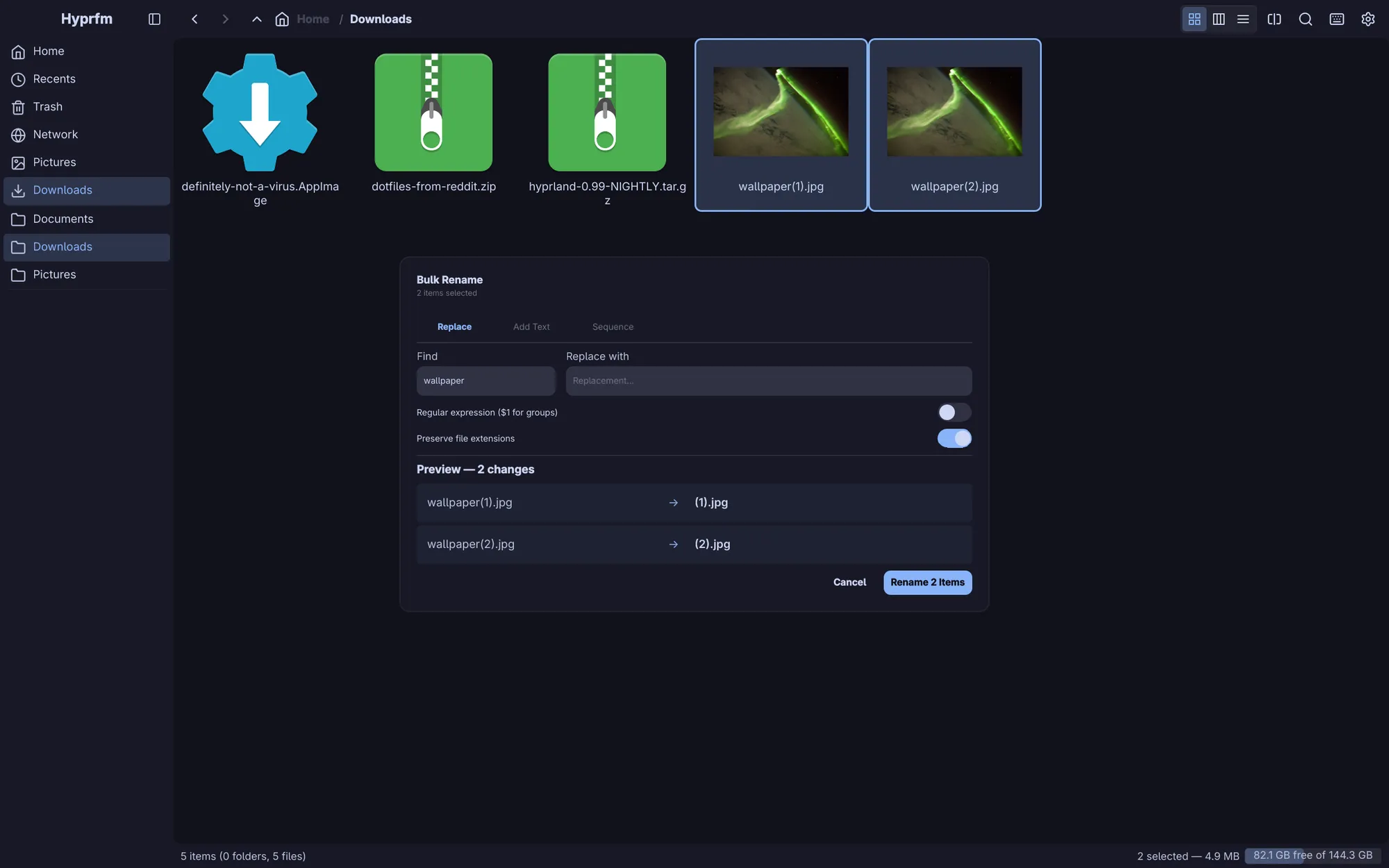Open the split pane view

[1274, 19]
